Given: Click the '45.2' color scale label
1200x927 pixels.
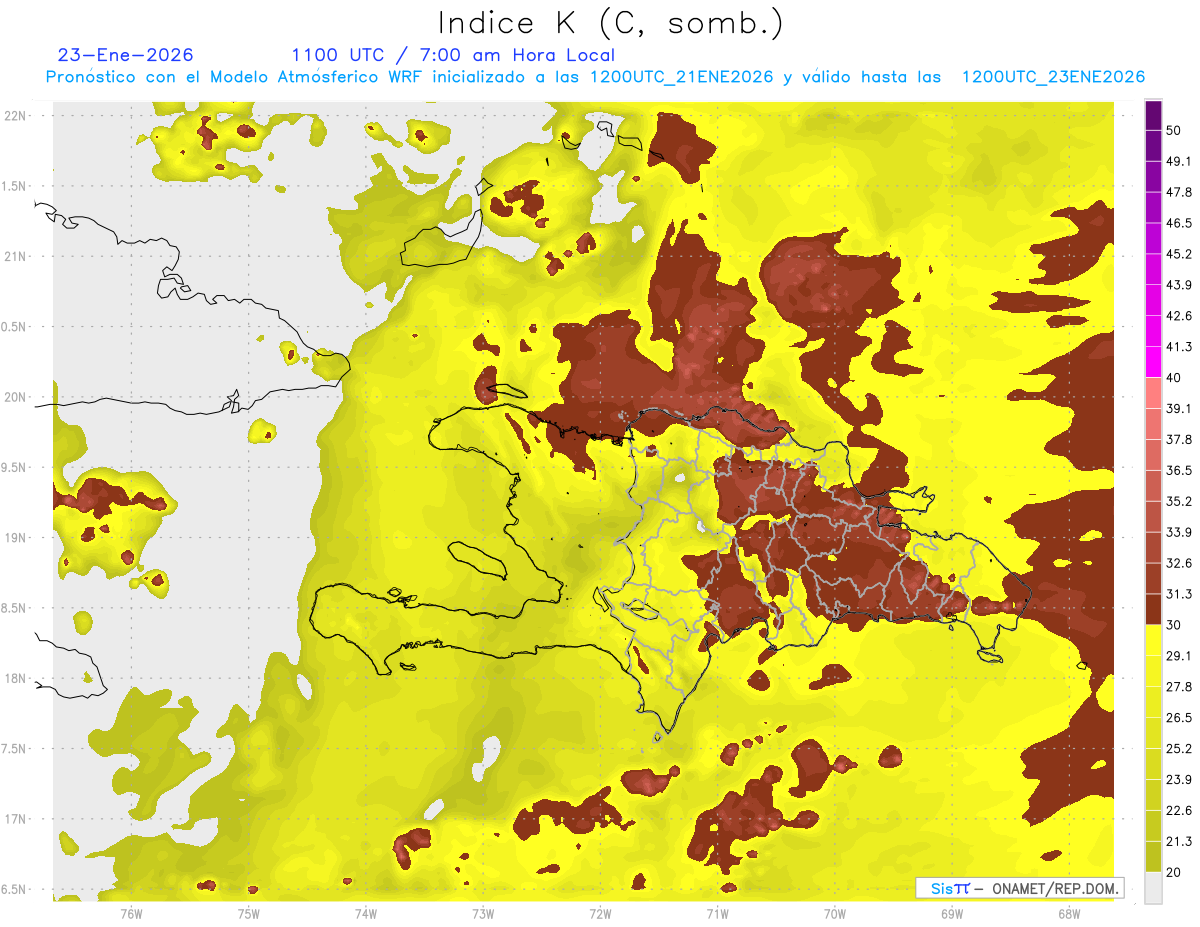Looking at the screenshot, I should pyautogui.click(x=1179, y=254).
